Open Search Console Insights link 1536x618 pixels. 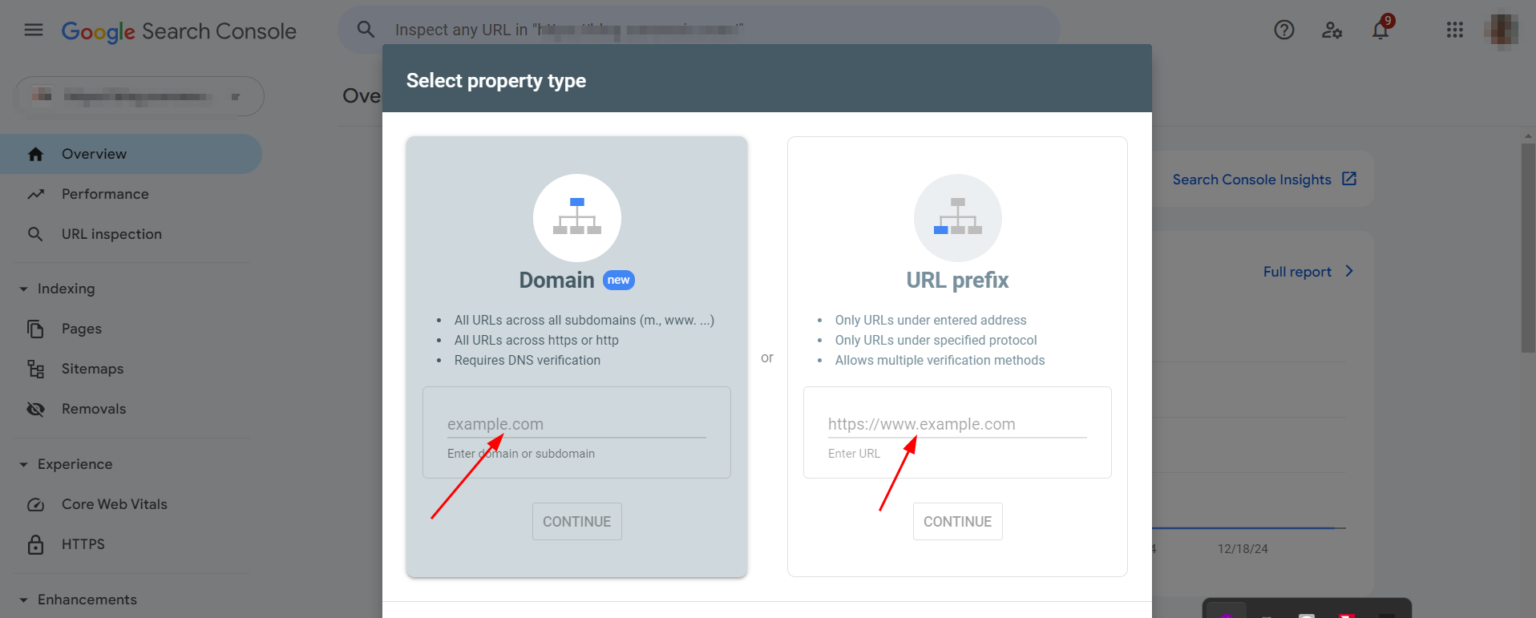coord(1252,179)
